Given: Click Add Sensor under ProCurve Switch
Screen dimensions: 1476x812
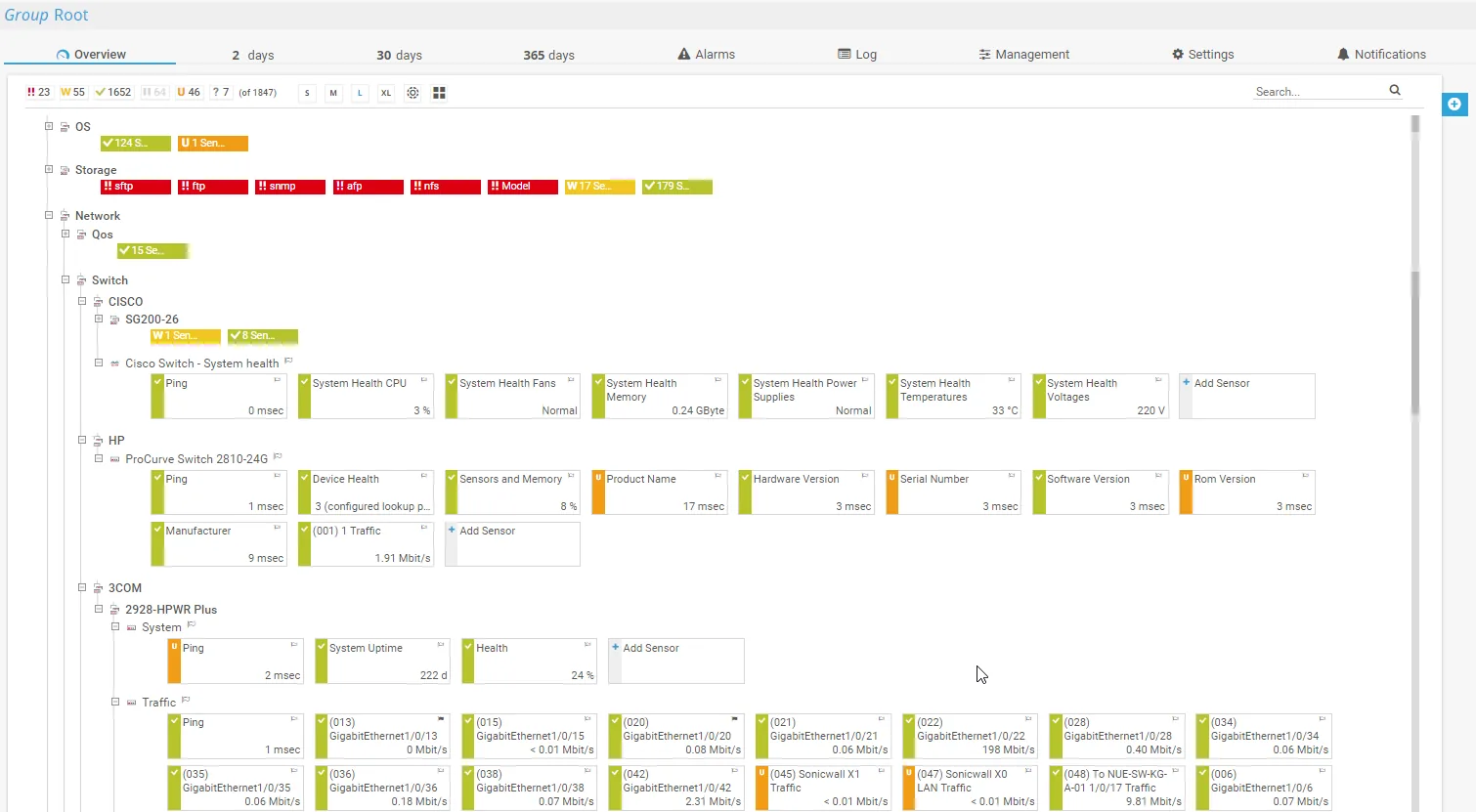Looking at the screenshot, I should [512, 543].
